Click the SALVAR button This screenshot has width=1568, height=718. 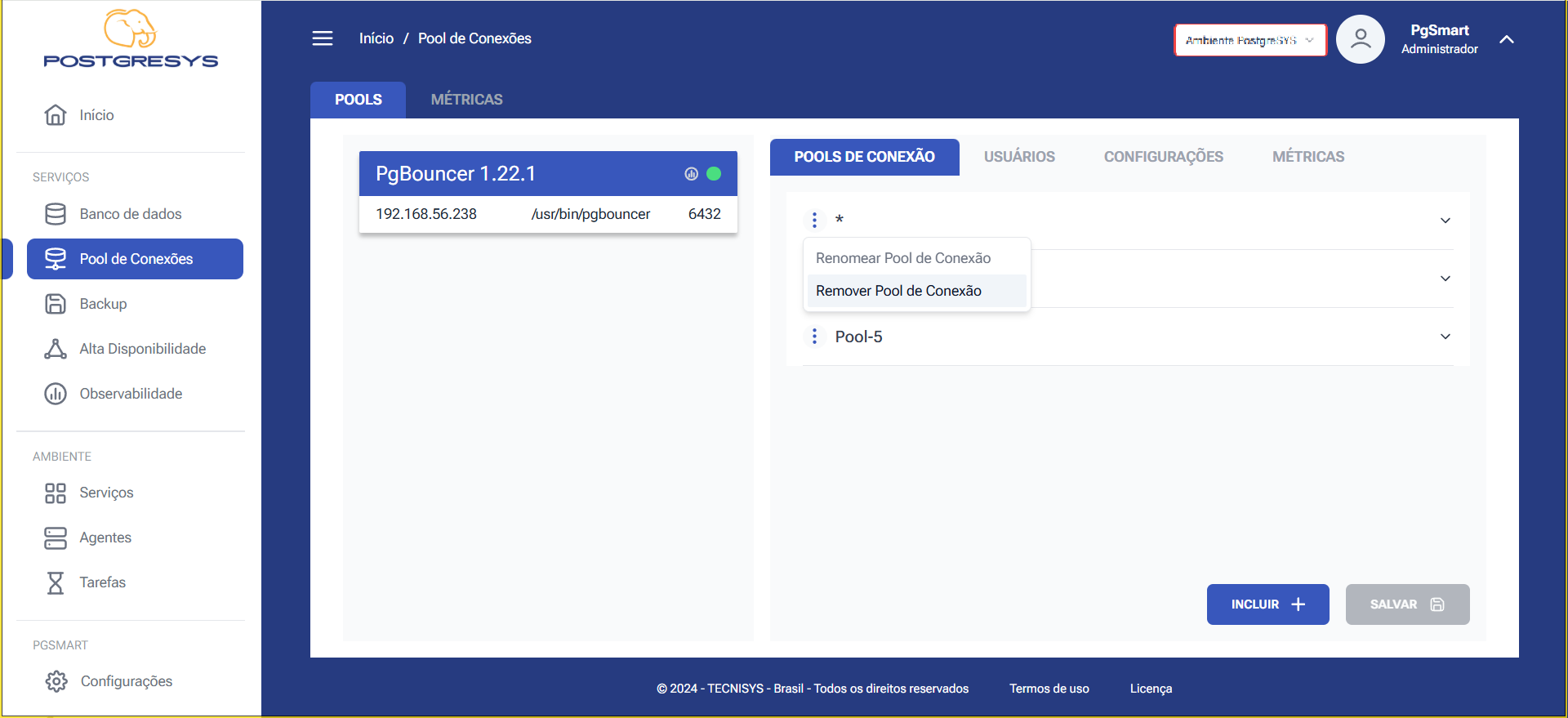1408,604
